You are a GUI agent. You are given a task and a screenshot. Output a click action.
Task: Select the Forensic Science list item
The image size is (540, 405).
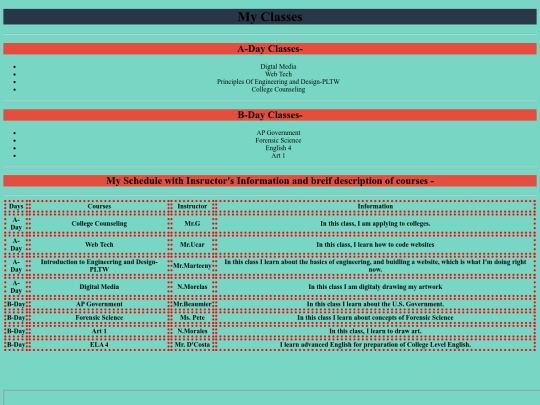(x=278, y=140)
